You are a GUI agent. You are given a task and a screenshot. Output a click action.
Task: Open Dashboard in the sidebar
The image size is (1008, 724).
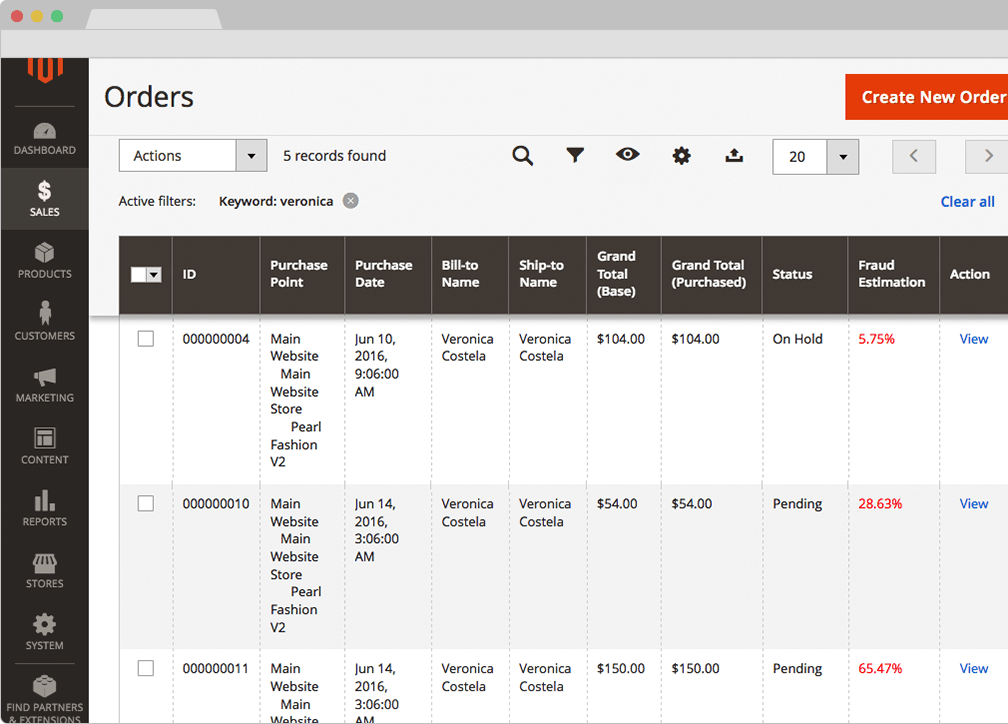pyautogui.click(x=45, y=138)
